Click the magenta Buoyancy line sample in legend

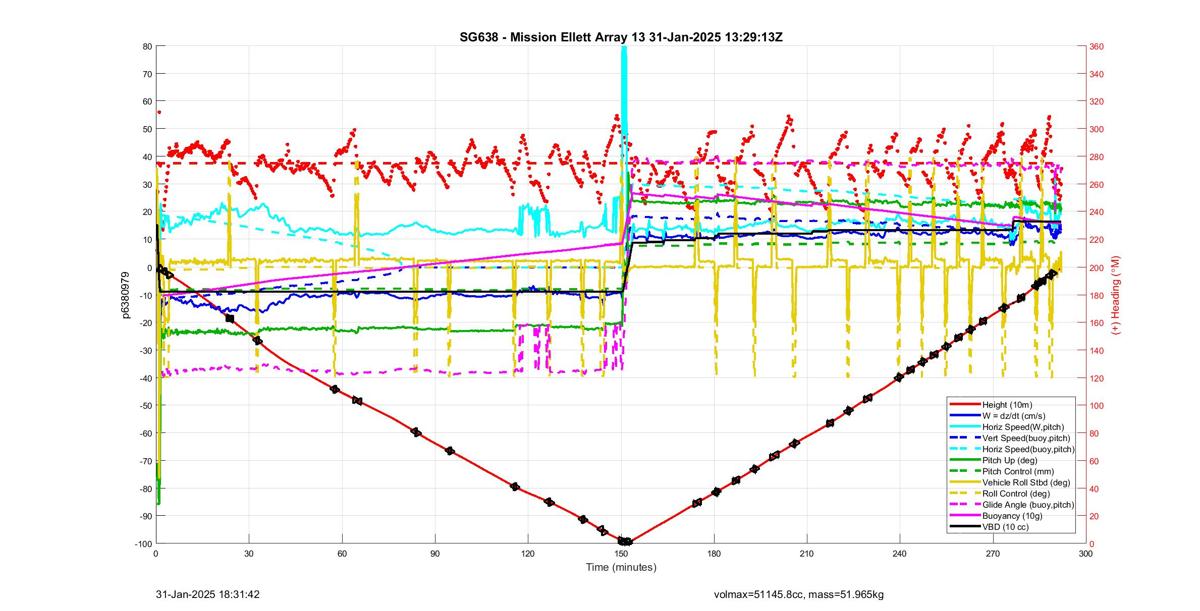tap(966, 517)
